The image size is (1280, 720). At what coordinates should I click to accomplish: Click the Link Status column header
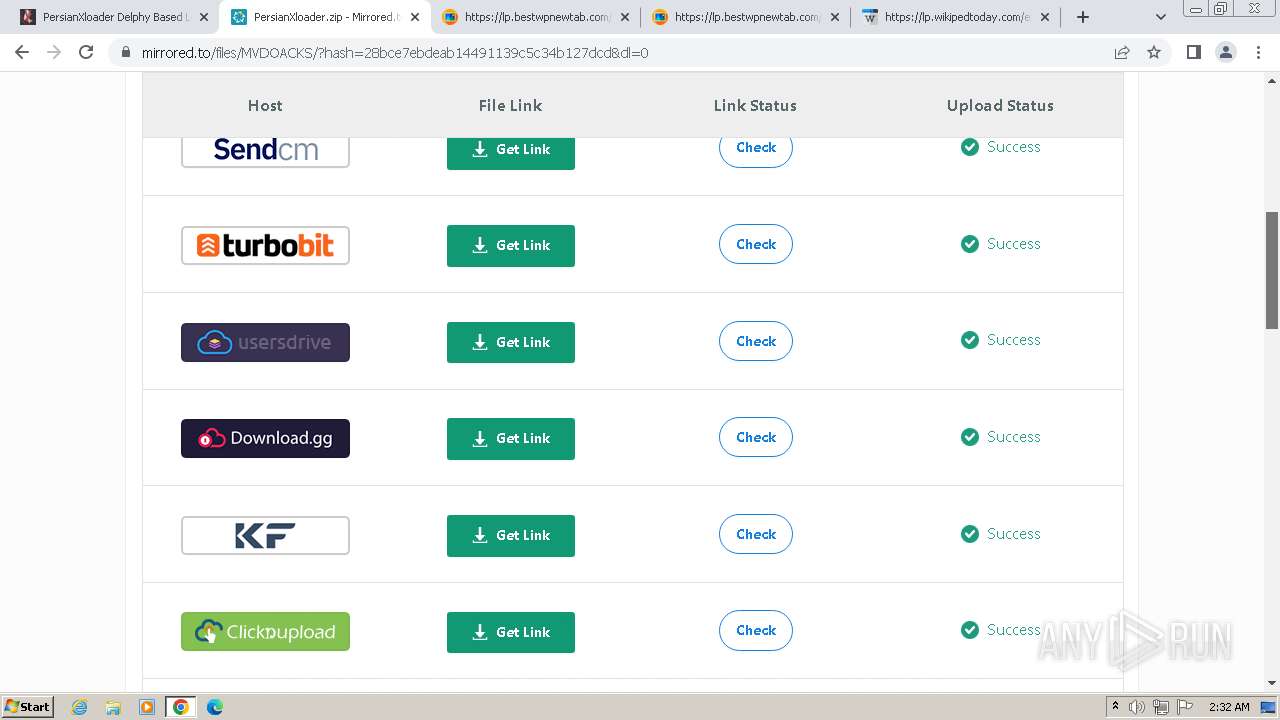pyautogui.click(x=755, y=105)
